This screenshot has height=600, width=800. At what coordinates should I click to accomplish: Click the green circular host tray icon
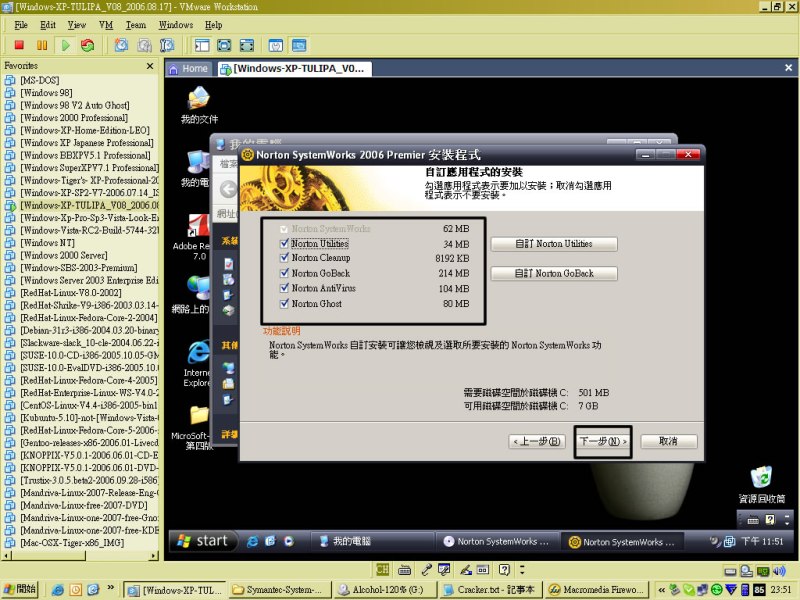click(716, 590)
